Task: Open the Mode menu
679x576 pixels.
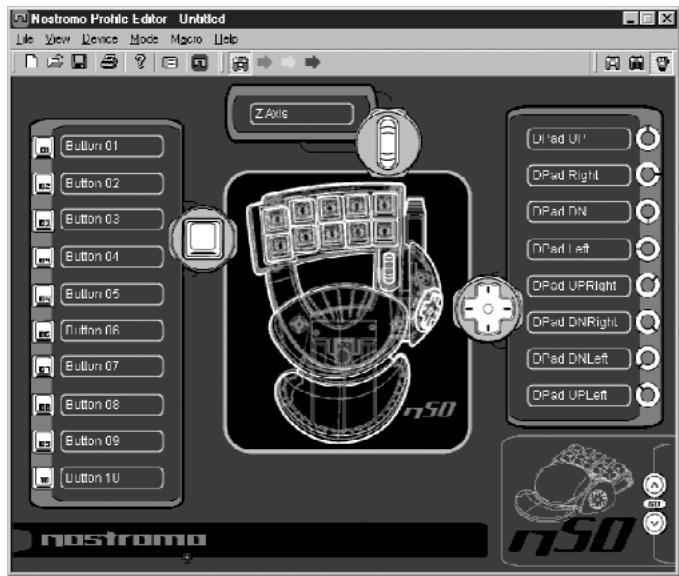Action: pos(144,39)
